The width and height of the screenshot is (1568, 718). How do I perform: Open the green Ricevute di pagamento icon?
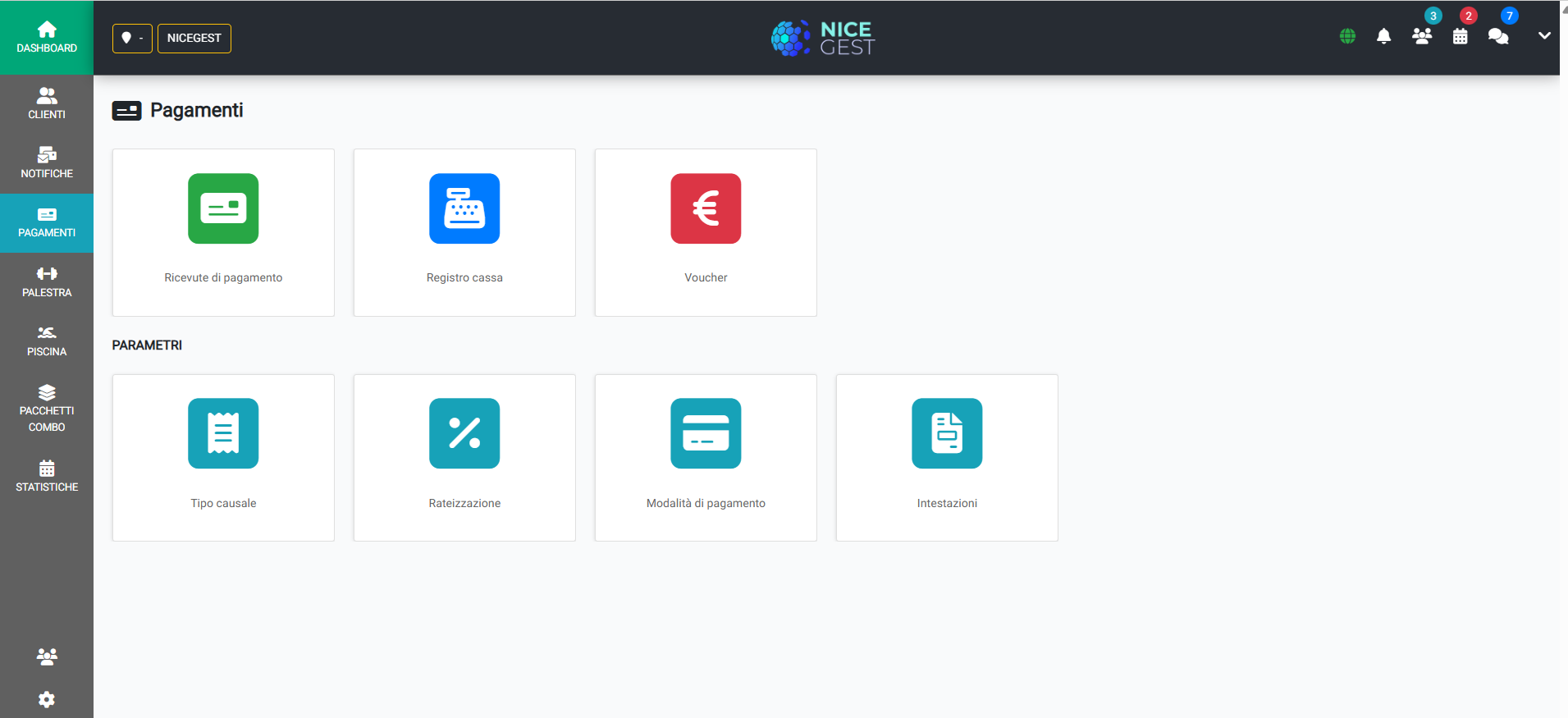(223, 208)
